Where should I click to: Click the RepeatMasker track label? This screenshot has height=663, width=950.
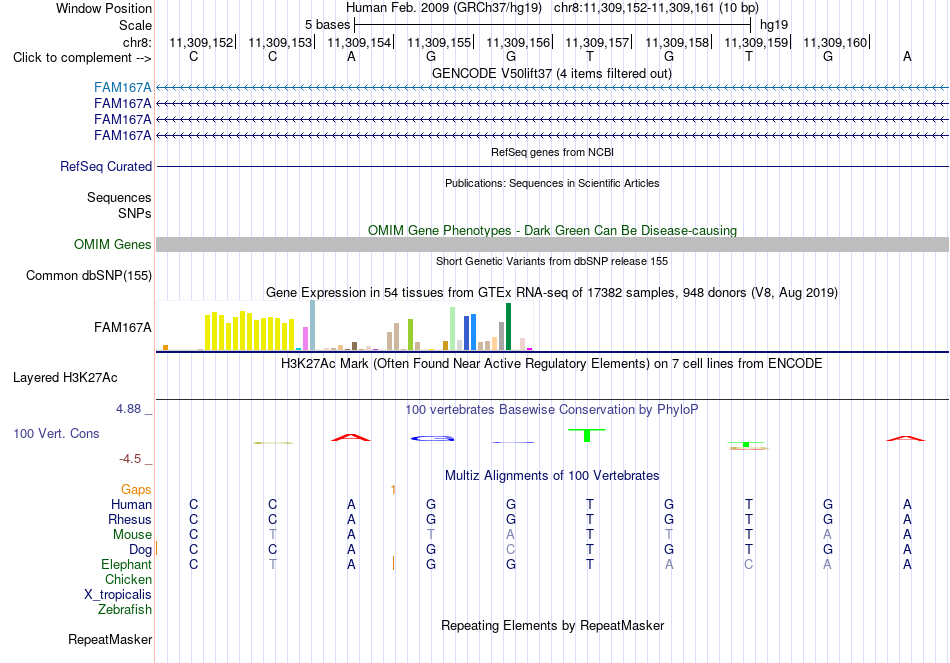[110, 639]
